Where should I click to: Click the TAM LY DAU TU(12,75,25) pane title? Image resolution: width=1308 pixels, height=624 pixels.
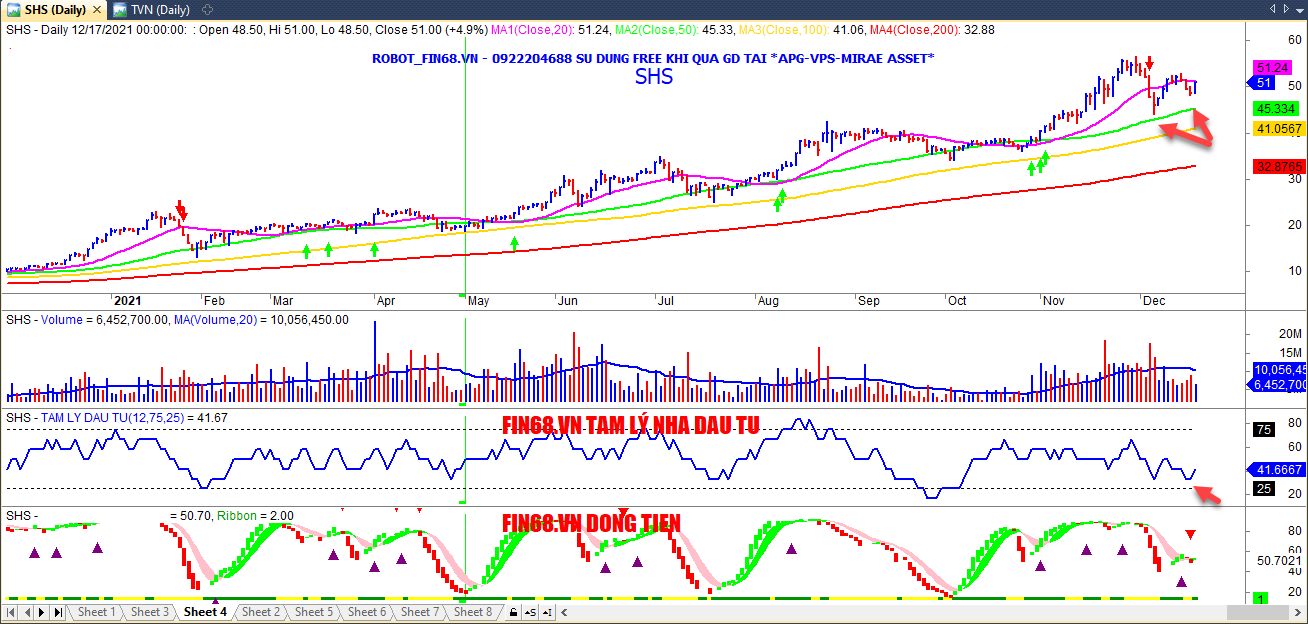pos(117,417)
